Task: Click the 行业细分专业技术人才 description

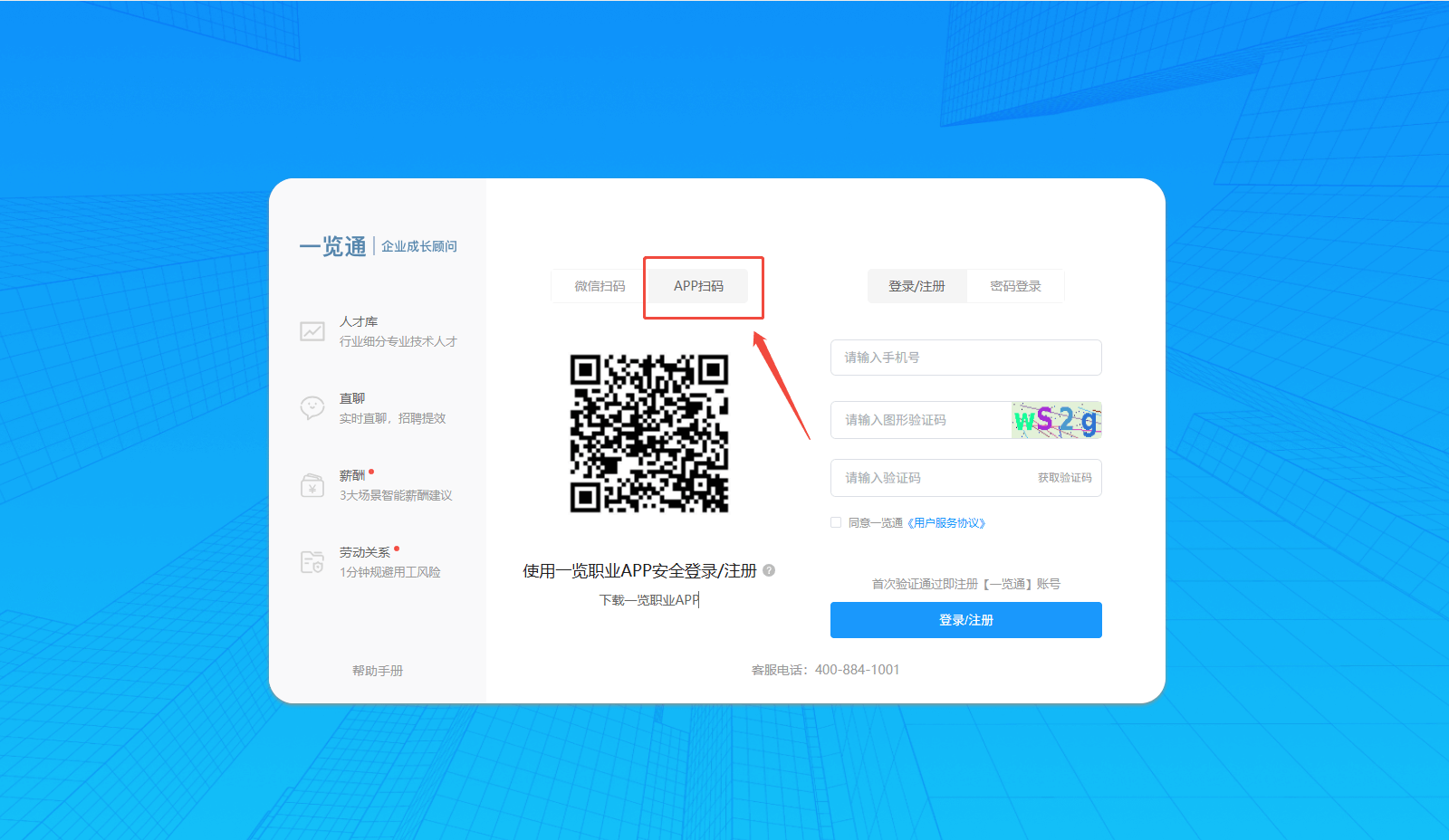Action: coord(398,341)
